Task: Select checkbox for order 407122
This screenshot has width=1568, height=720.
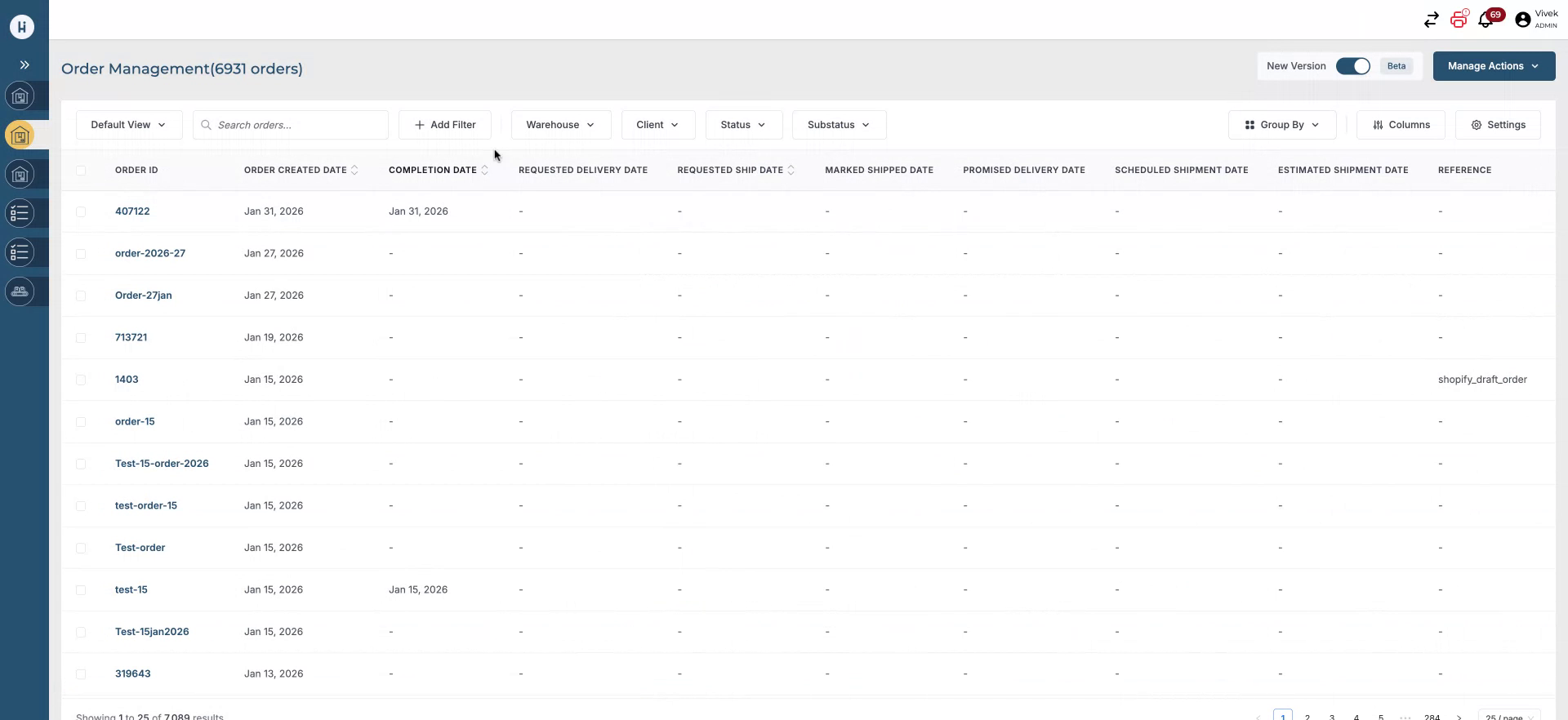Action: (81, 211)
